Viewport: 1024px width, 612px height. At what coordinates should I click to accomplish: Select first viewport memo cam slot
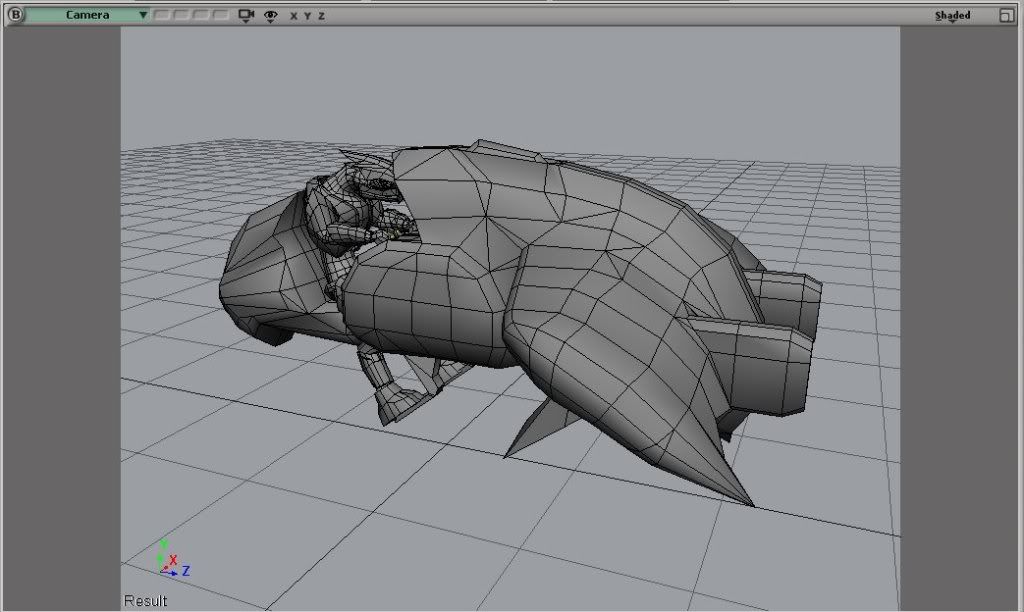point(161,14)
